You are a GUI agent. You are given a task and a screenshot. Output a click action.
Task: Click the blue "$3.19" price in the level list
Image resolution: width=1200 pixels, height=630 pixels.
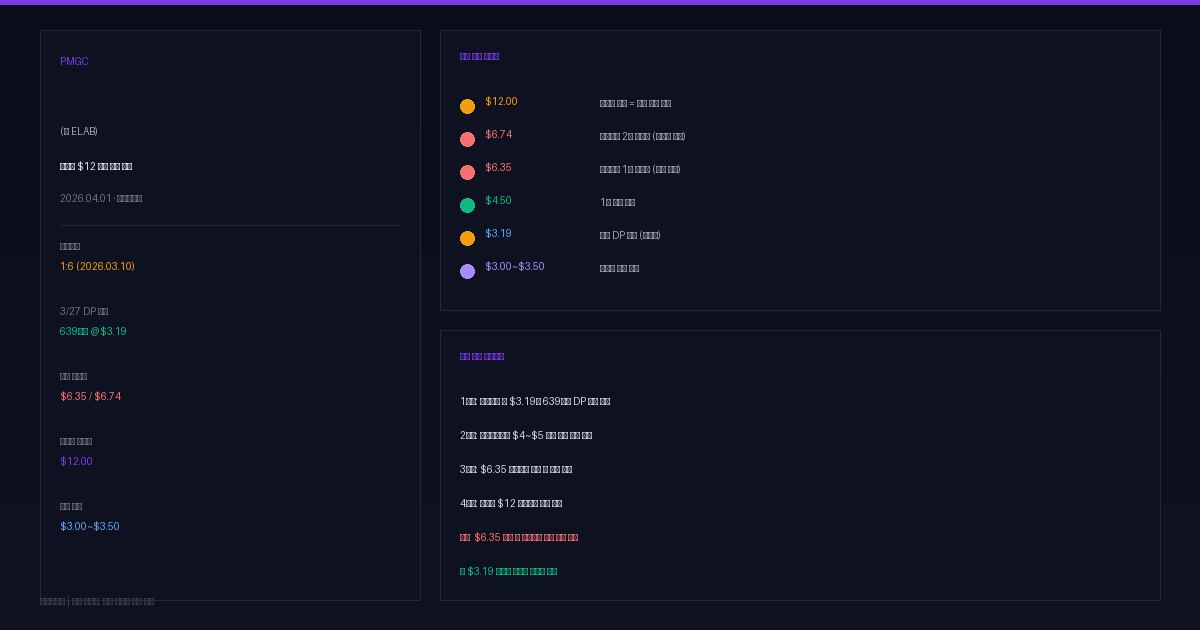498,234
